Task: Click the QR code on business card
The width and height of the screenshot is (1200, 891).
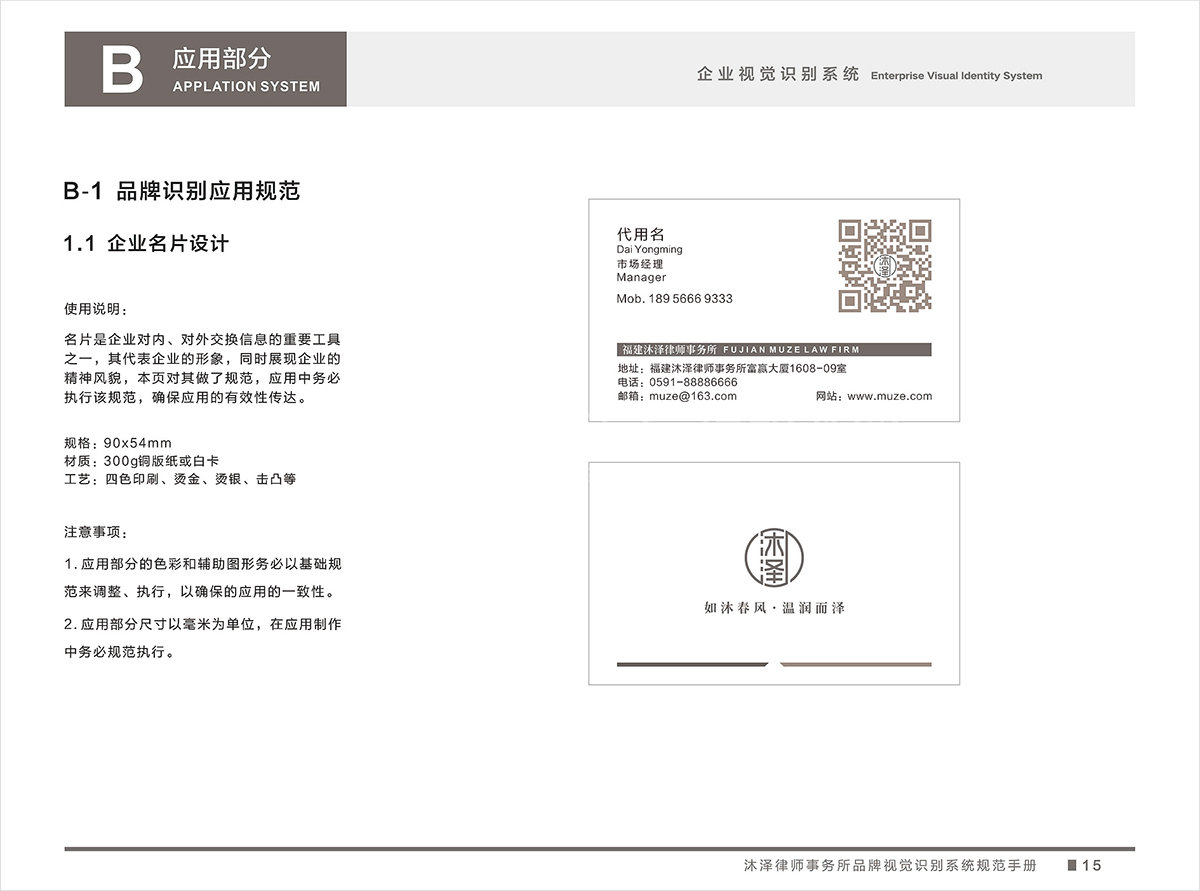Action: coord(885,266)
